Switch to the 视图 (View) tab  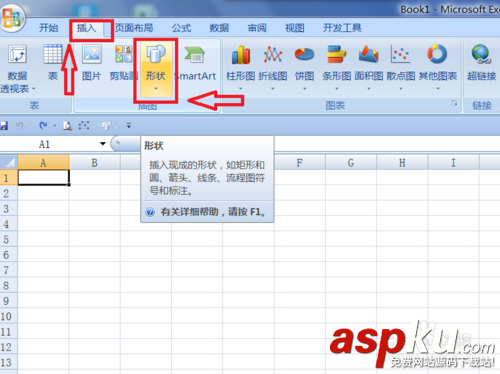(295, 28)
